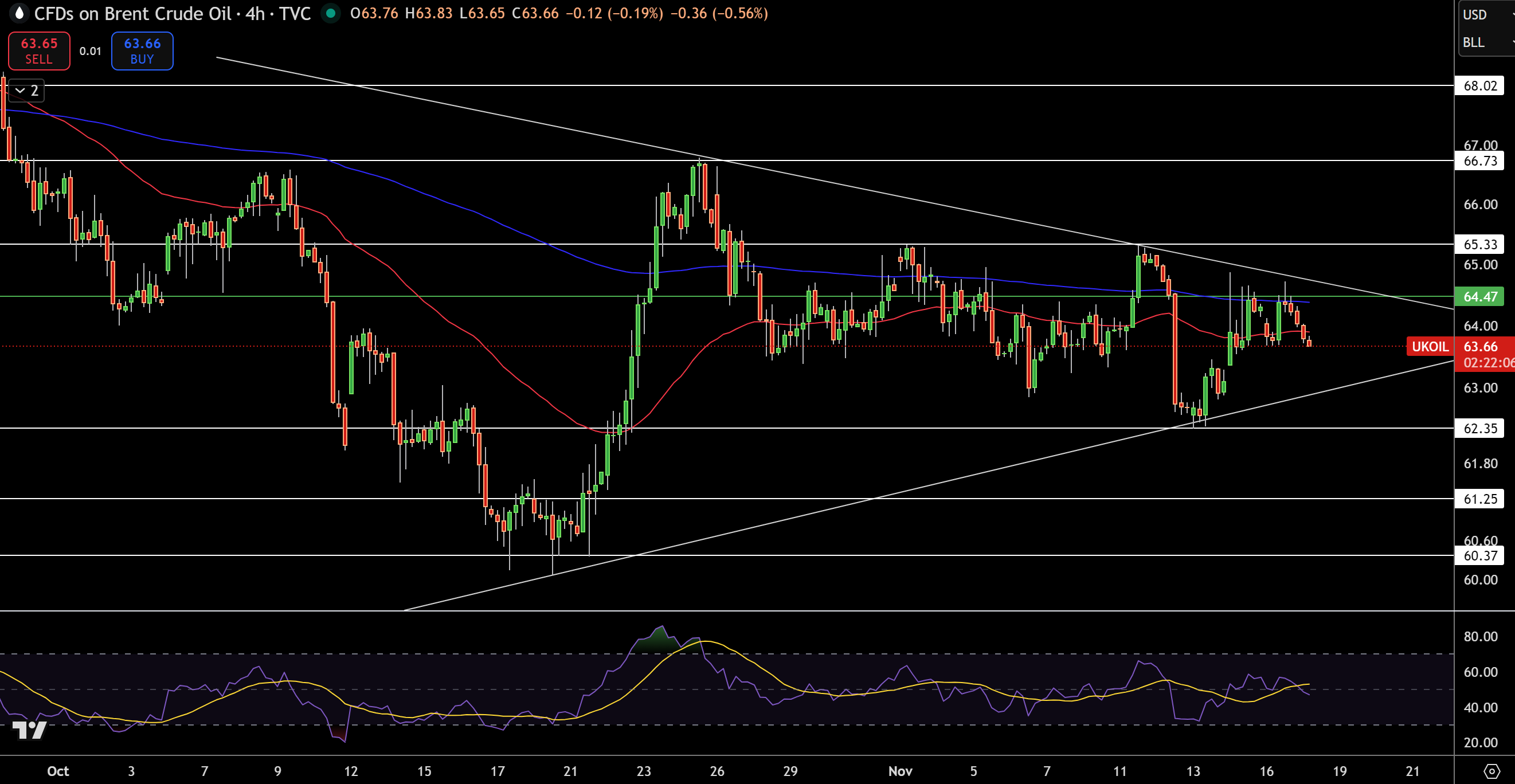Click the Nov date on time axis
The height and width of the screenshot is (784, 1515).
pyautogui.click(x=900, y=771)
